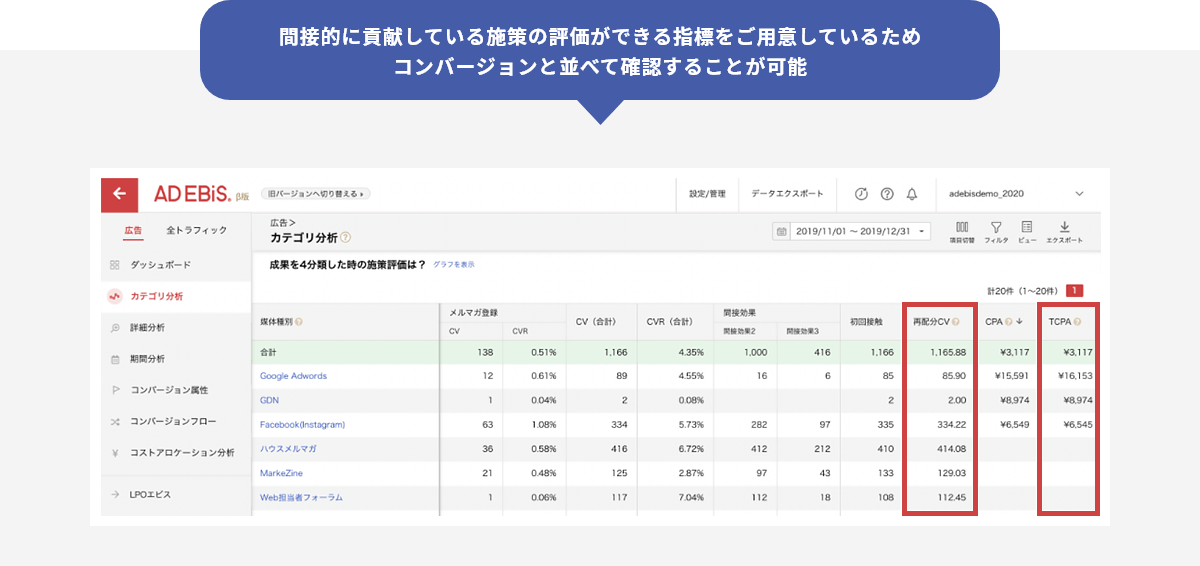The image size is (1200, 566).
Task: Open the GDN row link
Action: click(x=269, y=400)
